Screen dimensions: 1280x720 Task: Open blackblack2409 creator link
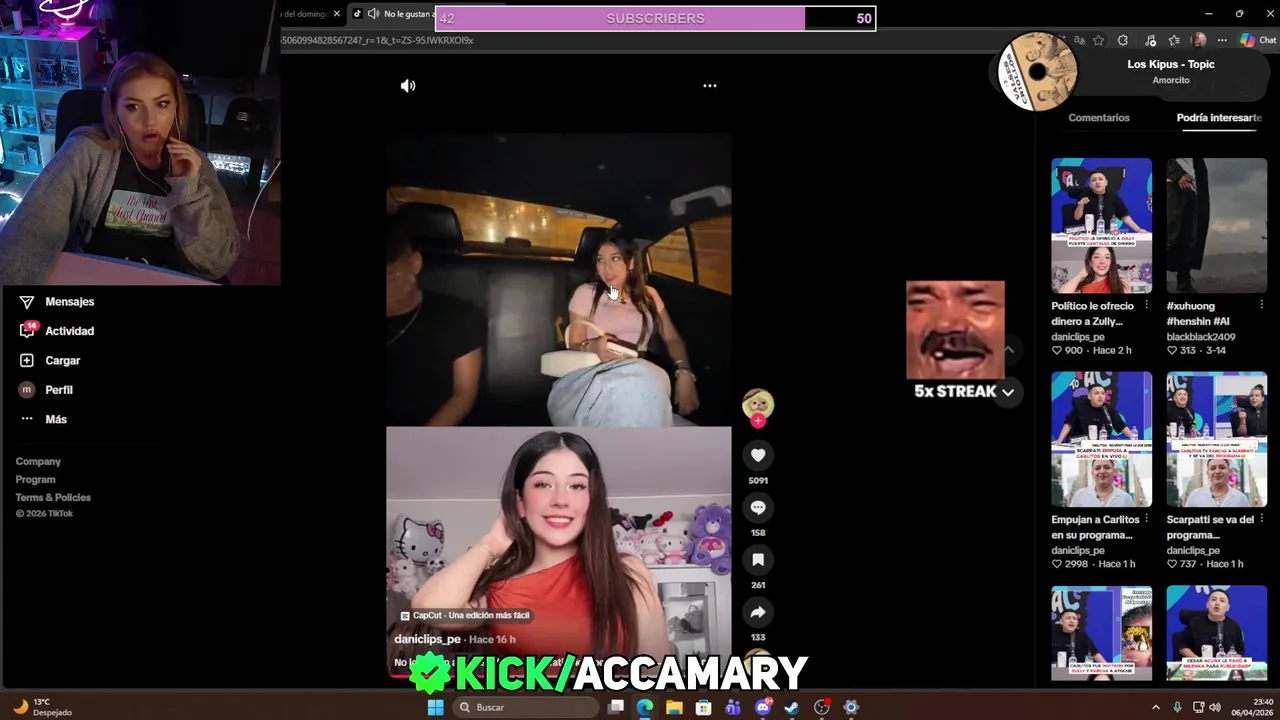(1201, 337)
